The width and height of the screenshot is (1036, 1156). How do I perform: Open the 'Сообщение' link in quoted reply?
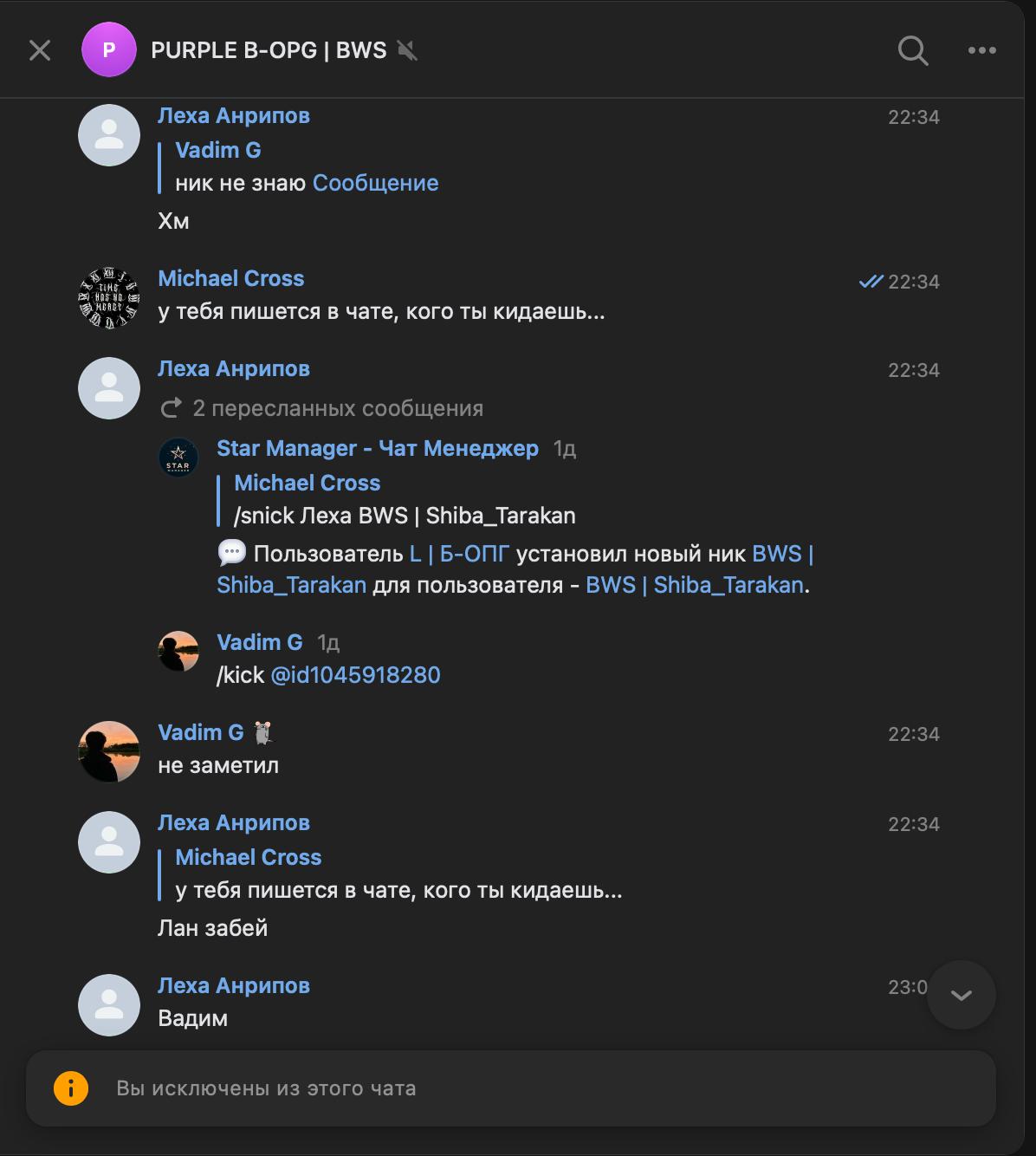375,183
